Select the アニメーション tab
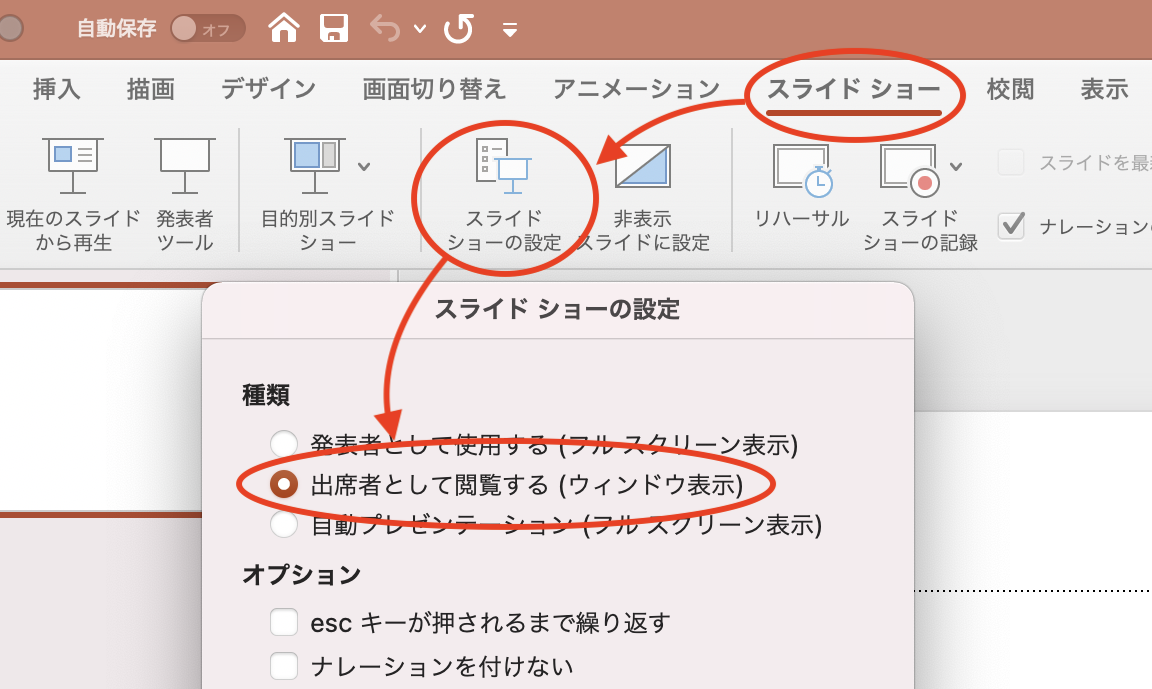This screenshot has width=1152, height=689. click(x=636, y=89)
